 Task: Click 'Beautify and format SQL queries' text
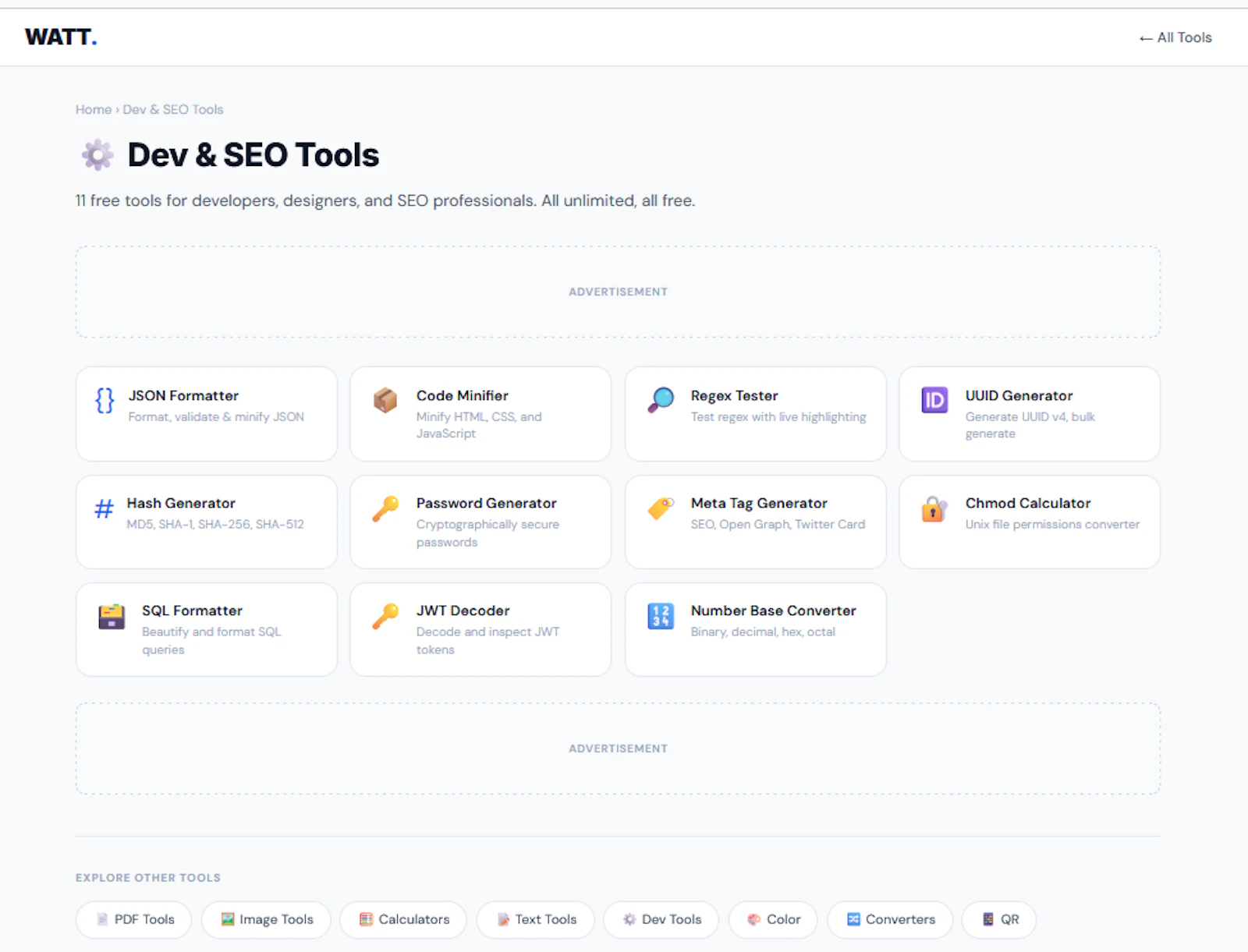pos(211,641)
